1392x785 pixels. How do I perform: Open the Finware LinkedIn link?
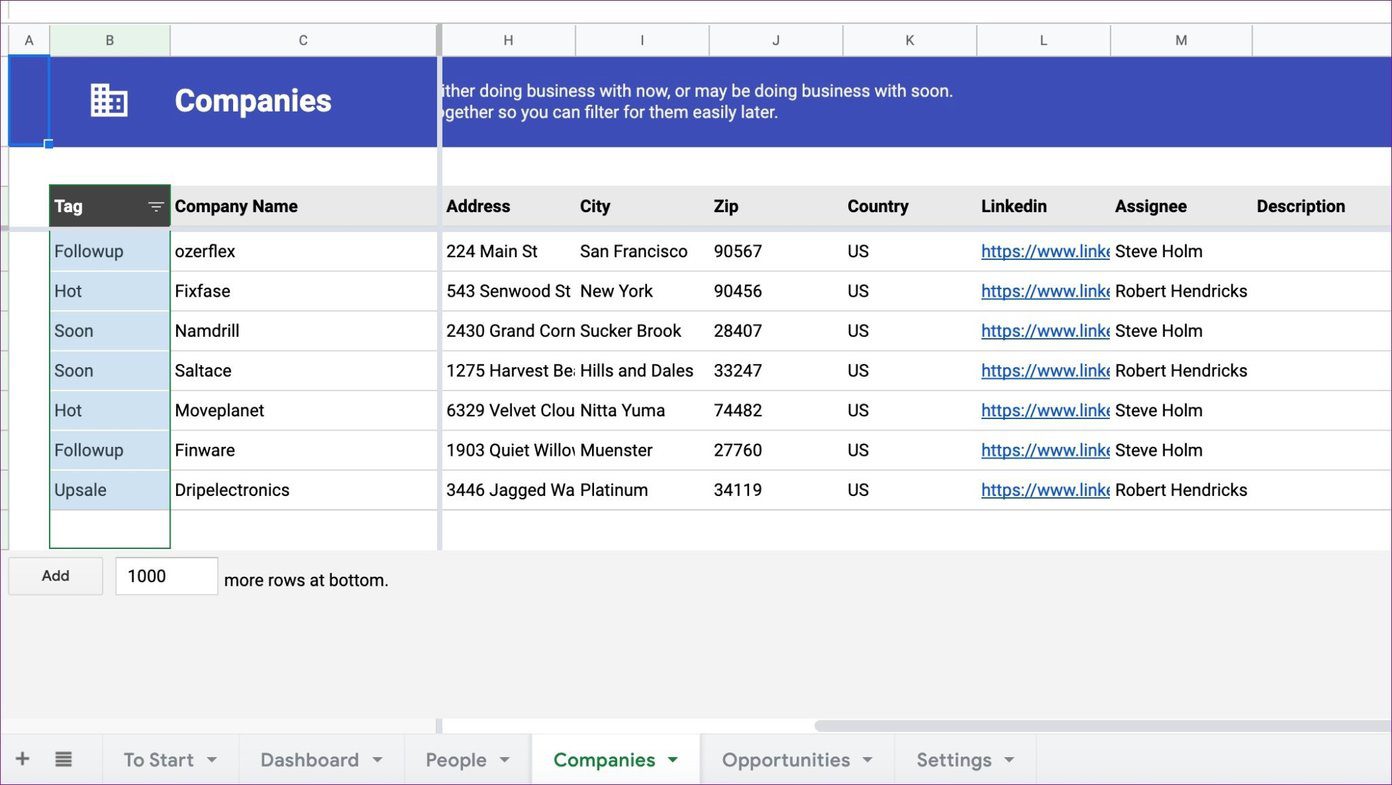click(1045, 451)
